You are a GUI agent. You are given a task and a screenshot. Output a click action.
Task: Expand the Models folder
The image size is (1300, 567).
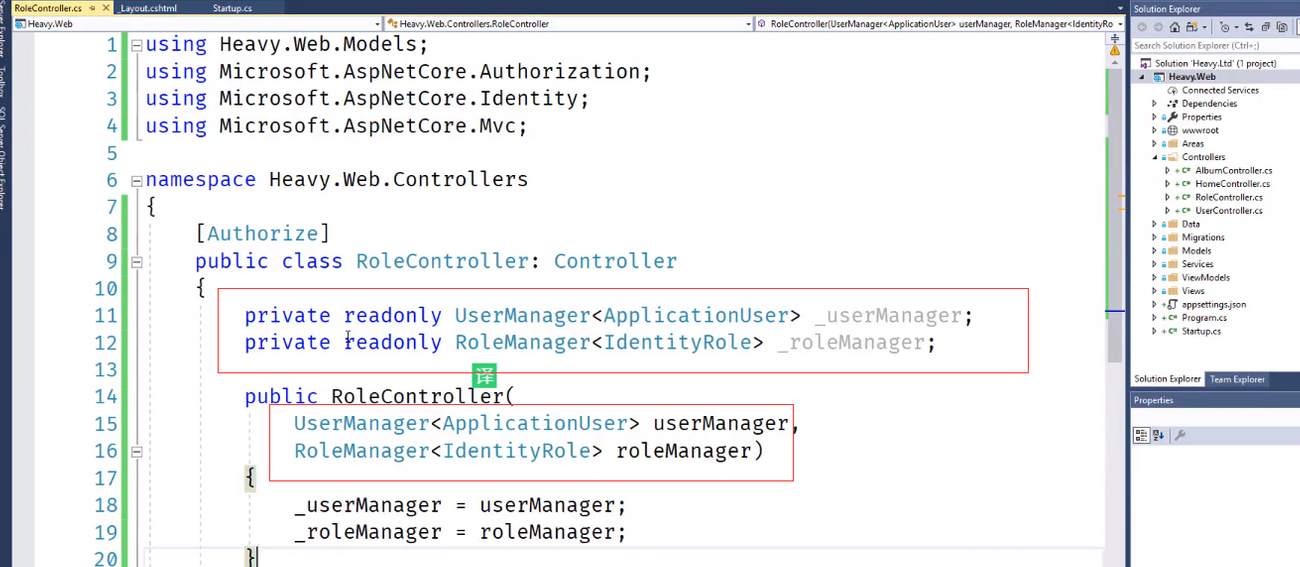1154,251
